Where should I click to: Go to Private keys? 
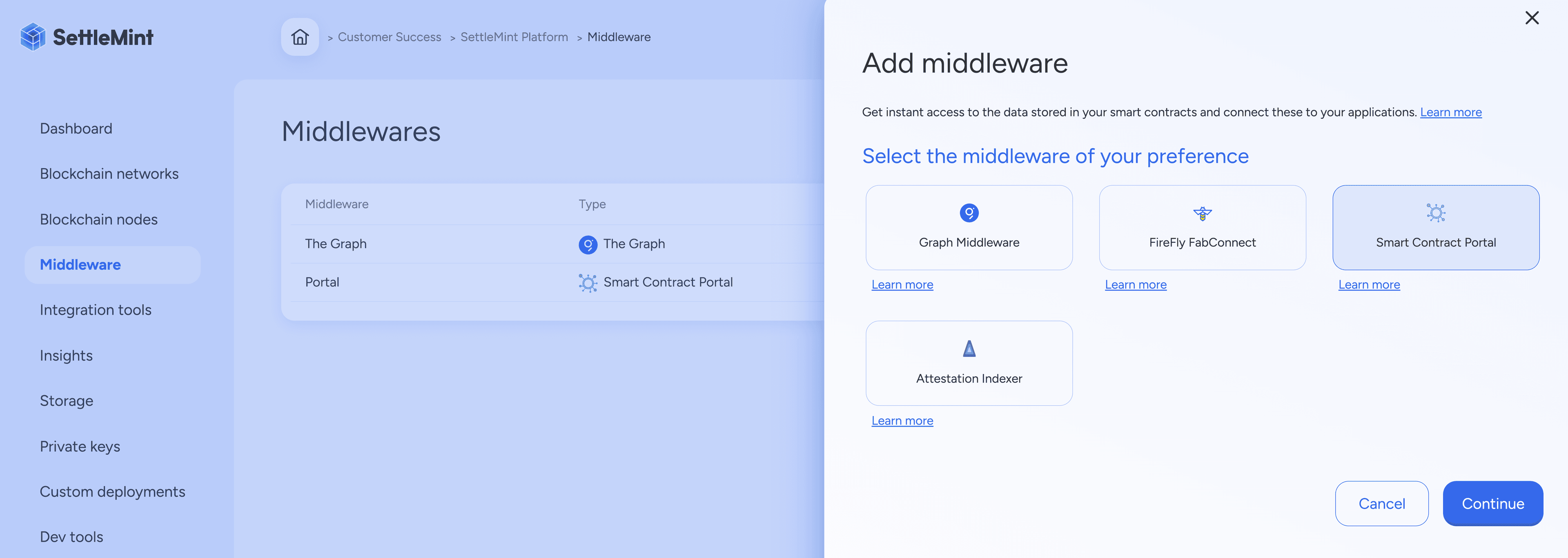(x=80, y=447)
